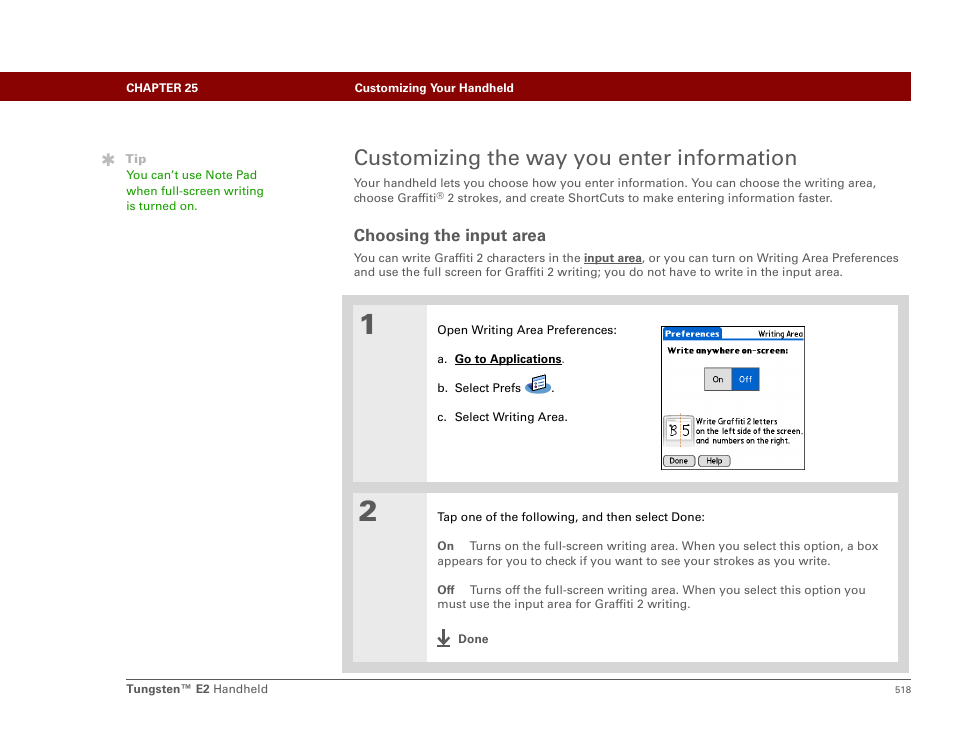Click the Preferences title tab
Screen dimensions: 954x738
tap(692, 333)
